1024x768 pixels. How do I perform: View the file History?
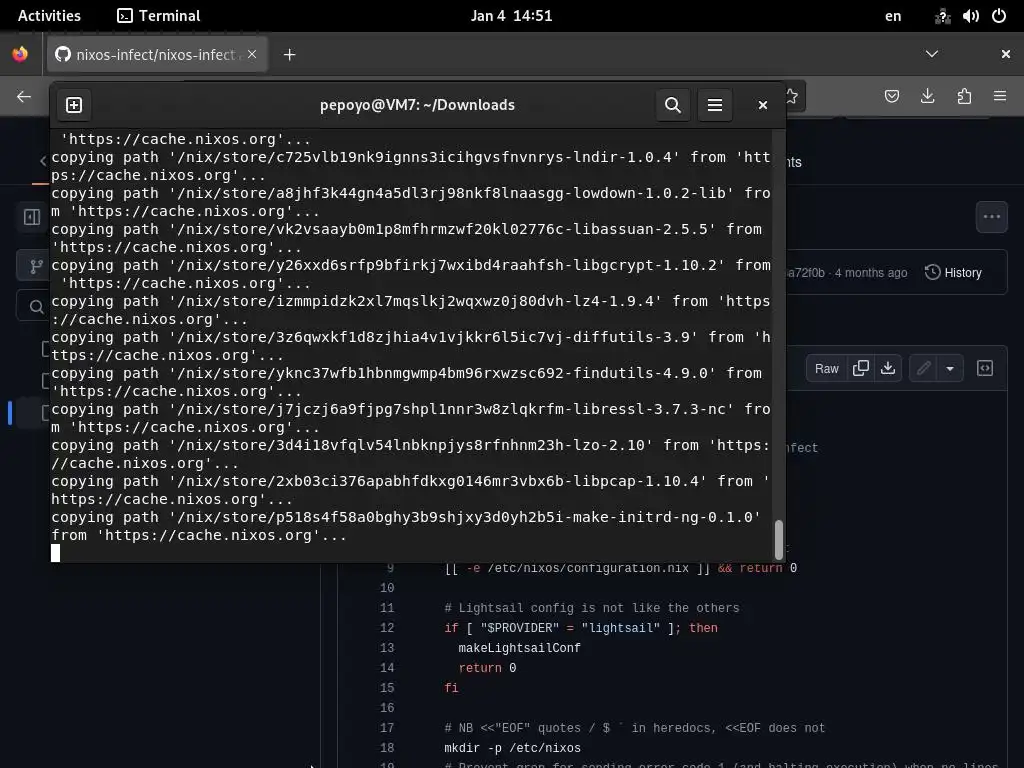pos(953,273)
